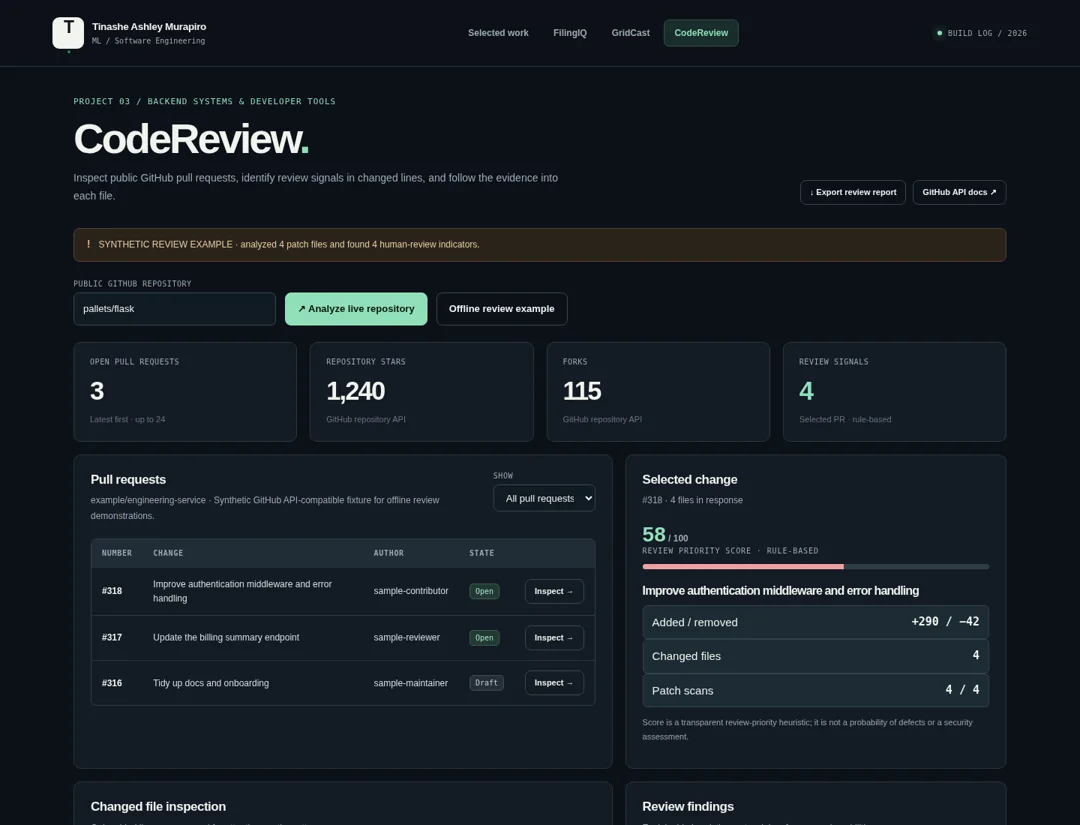
Task: Open GitHub API docs link
Action: pyautogui.click(x=959, y=192)
